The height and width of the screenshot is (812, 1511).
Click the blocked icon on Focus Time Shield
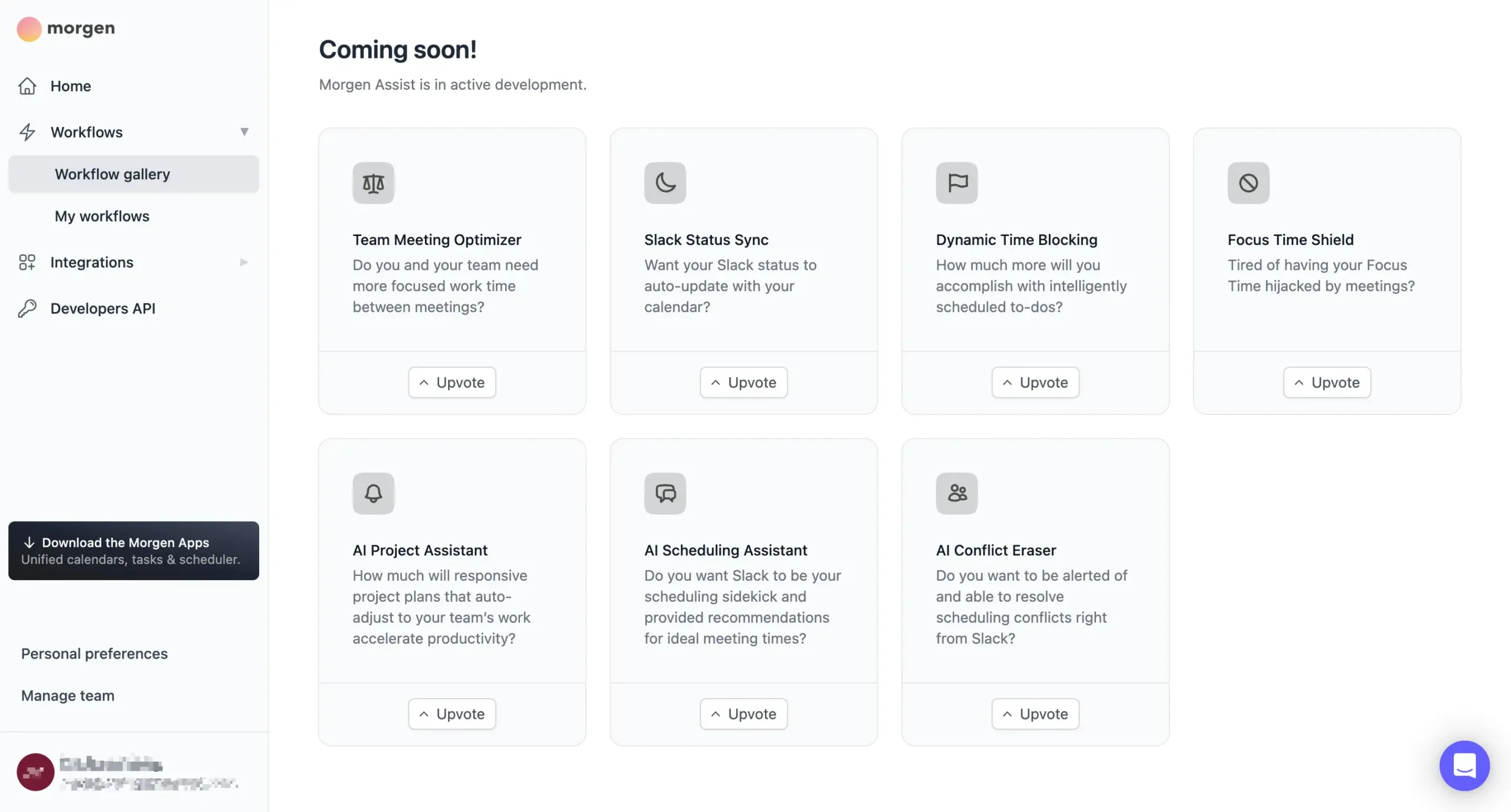1248,183
